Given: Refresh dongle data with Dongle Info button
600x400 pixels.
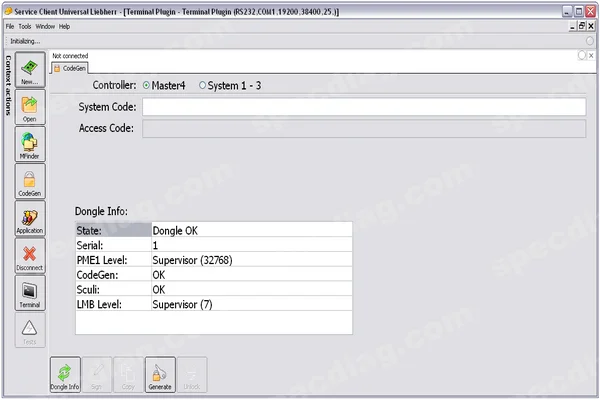Looking at the screenshot, I should pos(65,375).
